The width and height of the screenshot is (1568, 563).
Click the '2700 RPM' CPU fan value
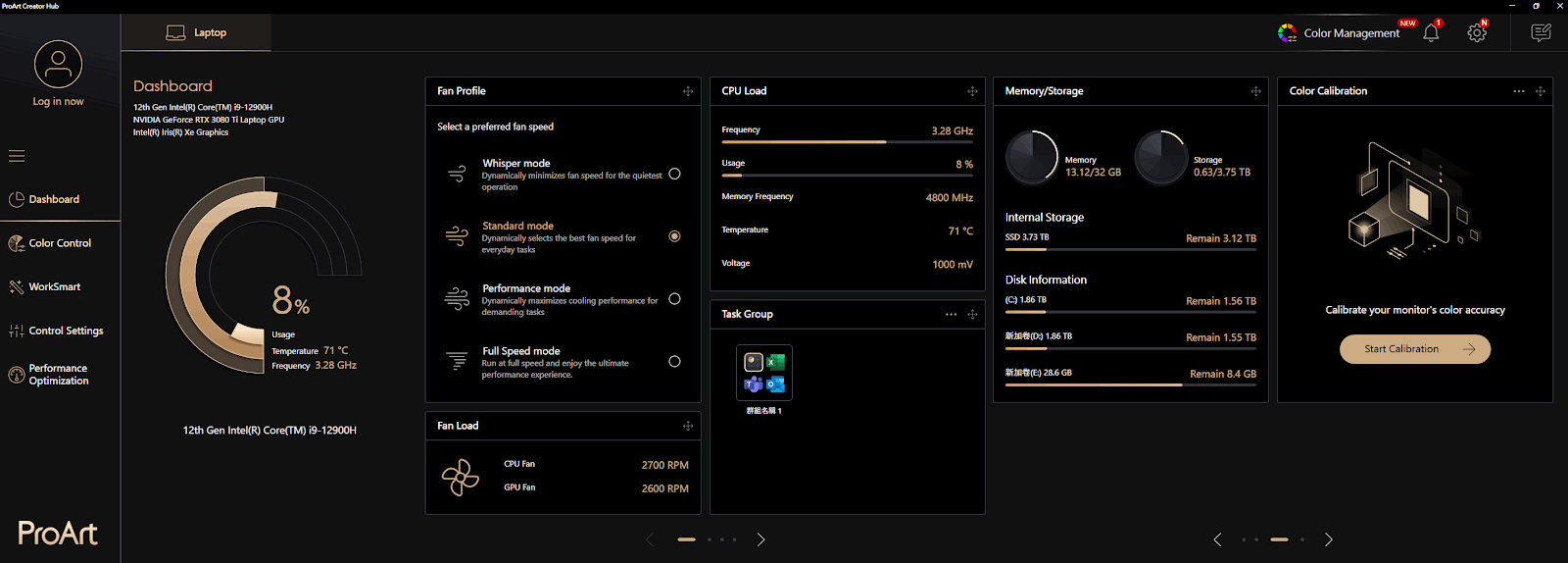665,465
